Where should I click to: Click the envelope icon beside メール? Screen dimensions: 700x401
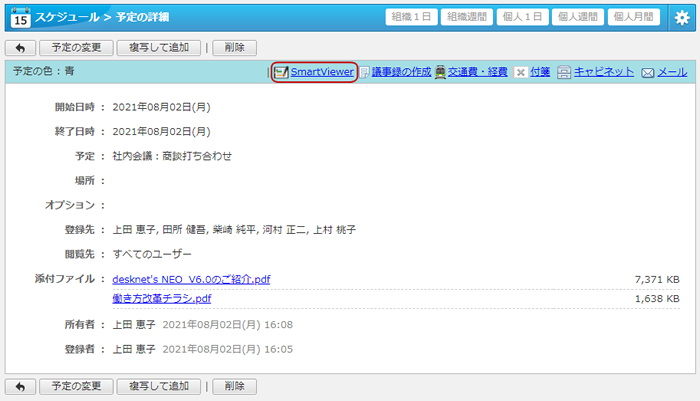pyautogui.click(x=647, y=73)
